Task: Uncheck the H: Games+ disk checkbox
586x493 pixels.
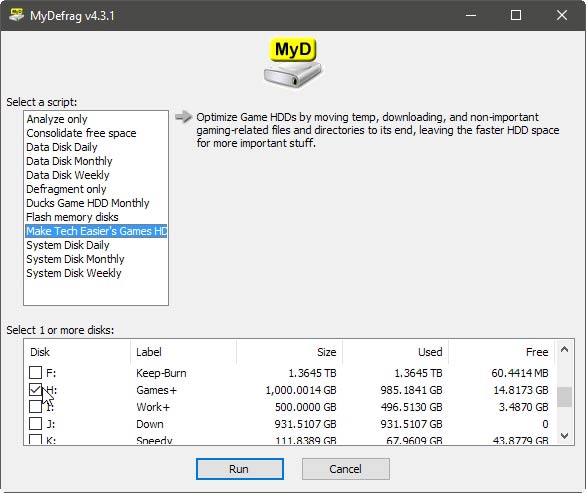Action: tap(36, 389)
